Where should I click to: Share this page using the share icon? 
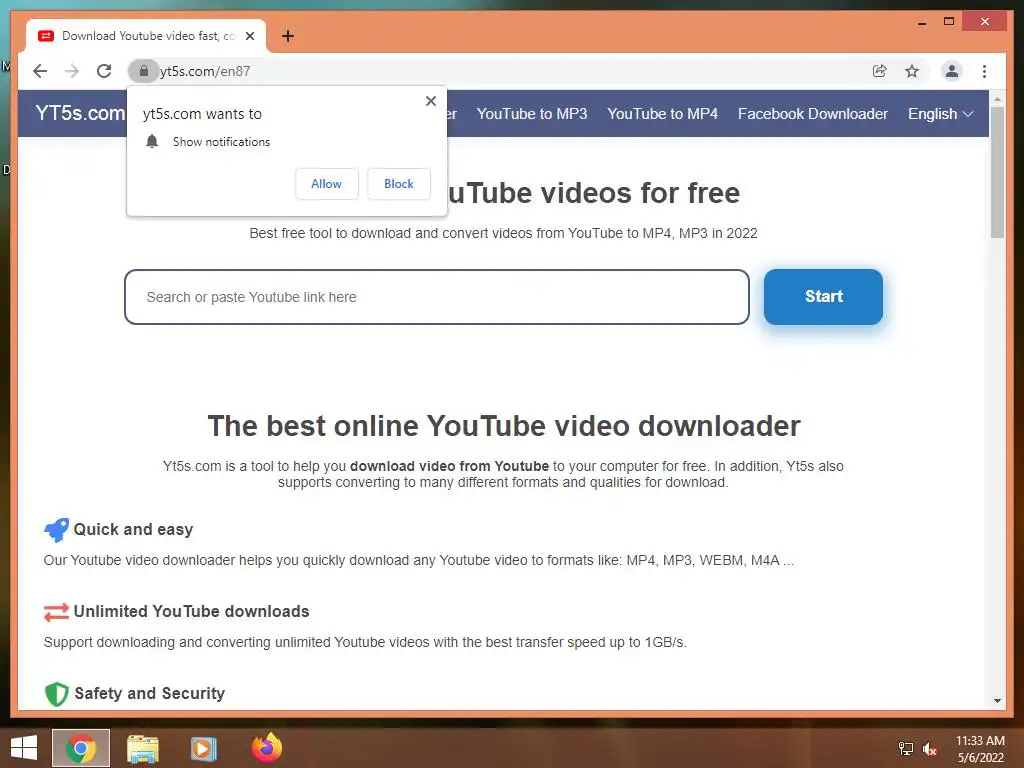point(880,71)
